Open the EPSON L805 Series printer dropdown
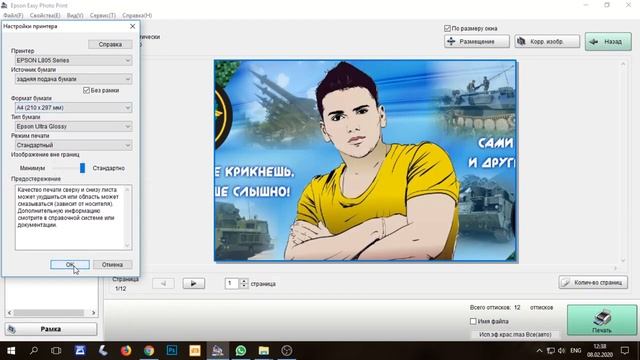This screenshot has height=360, width=640. (x=73, y=60)
